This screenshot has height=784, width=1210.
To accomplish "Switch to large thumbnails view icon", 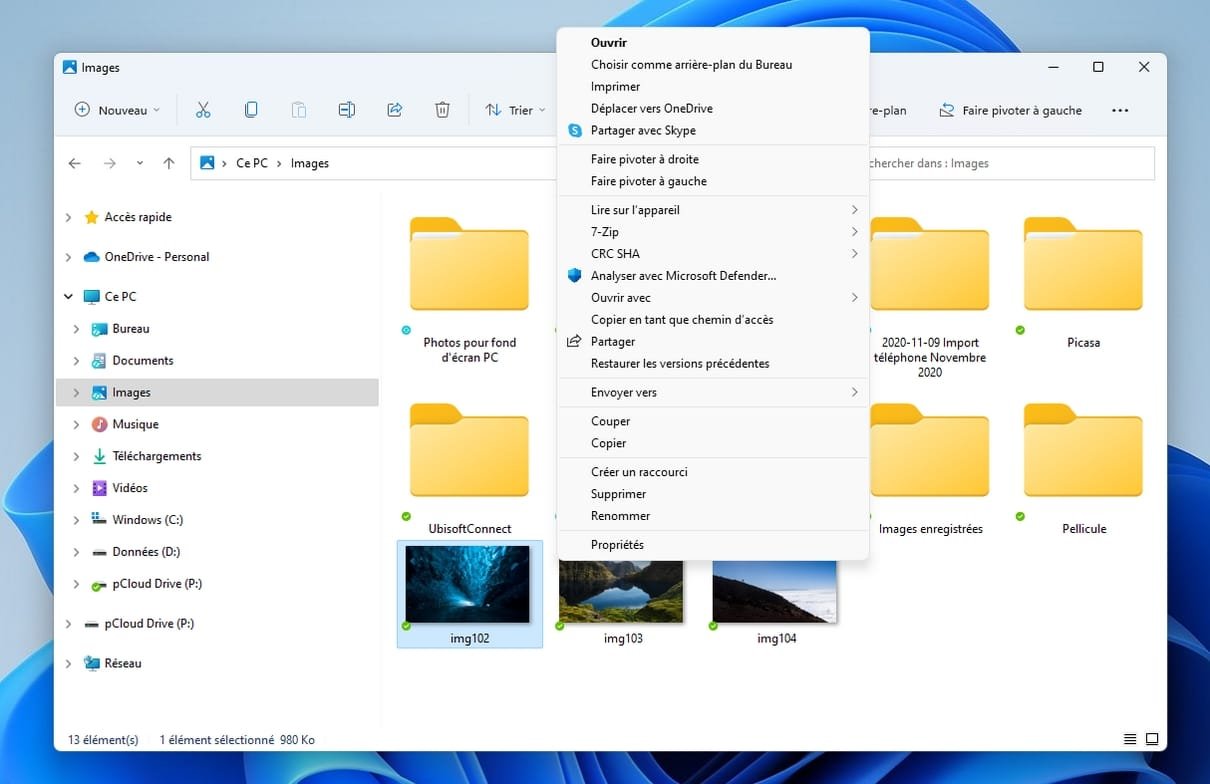I will point(1152,740).
